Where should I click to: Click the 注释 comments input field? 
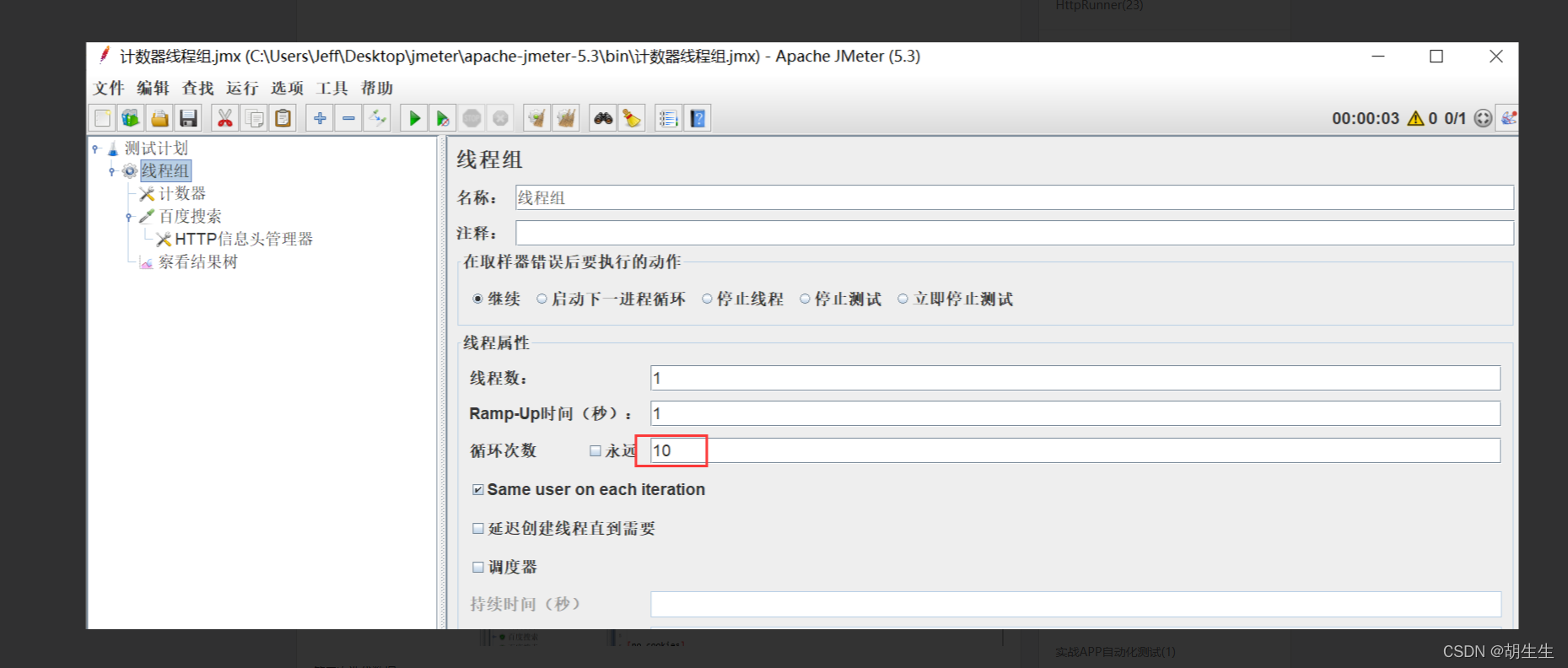click(1015, 233)
